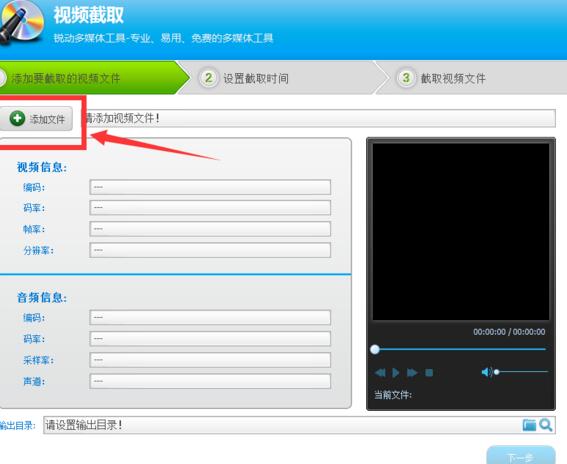Mute via the speaker volume icon
This screenshot has height=464, width=567.
(x=486, y=372)
